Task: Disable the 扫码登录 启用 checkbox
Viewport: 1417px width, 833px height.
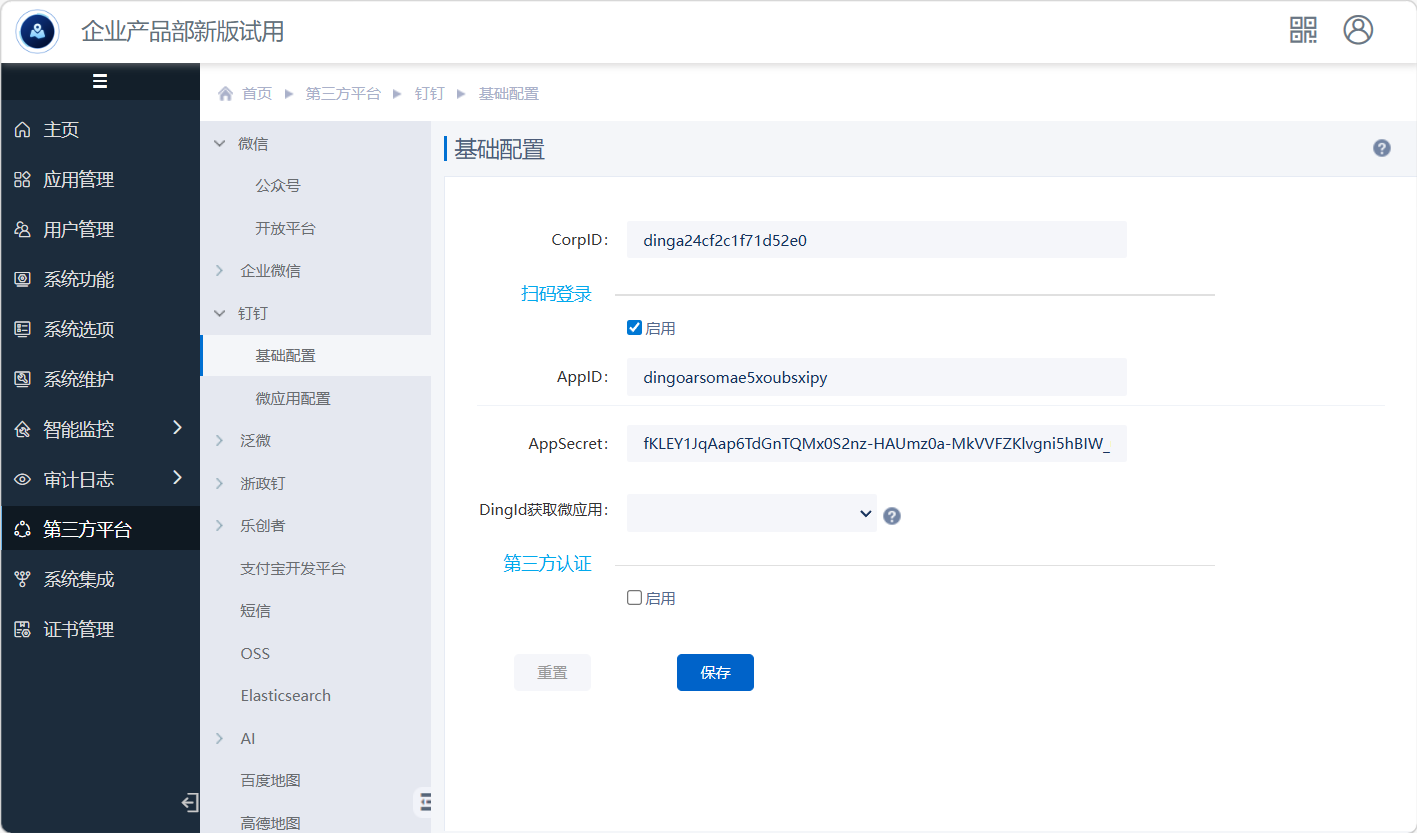Action: pos(634,328)
